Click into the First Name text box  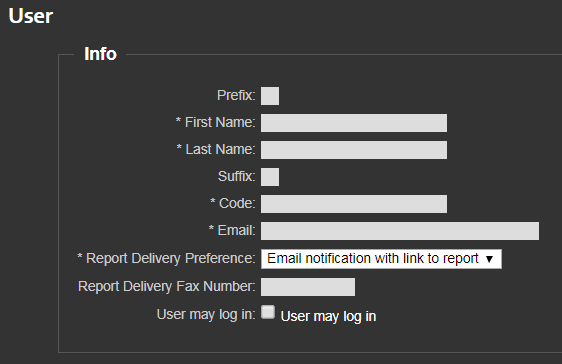(354, 123)
